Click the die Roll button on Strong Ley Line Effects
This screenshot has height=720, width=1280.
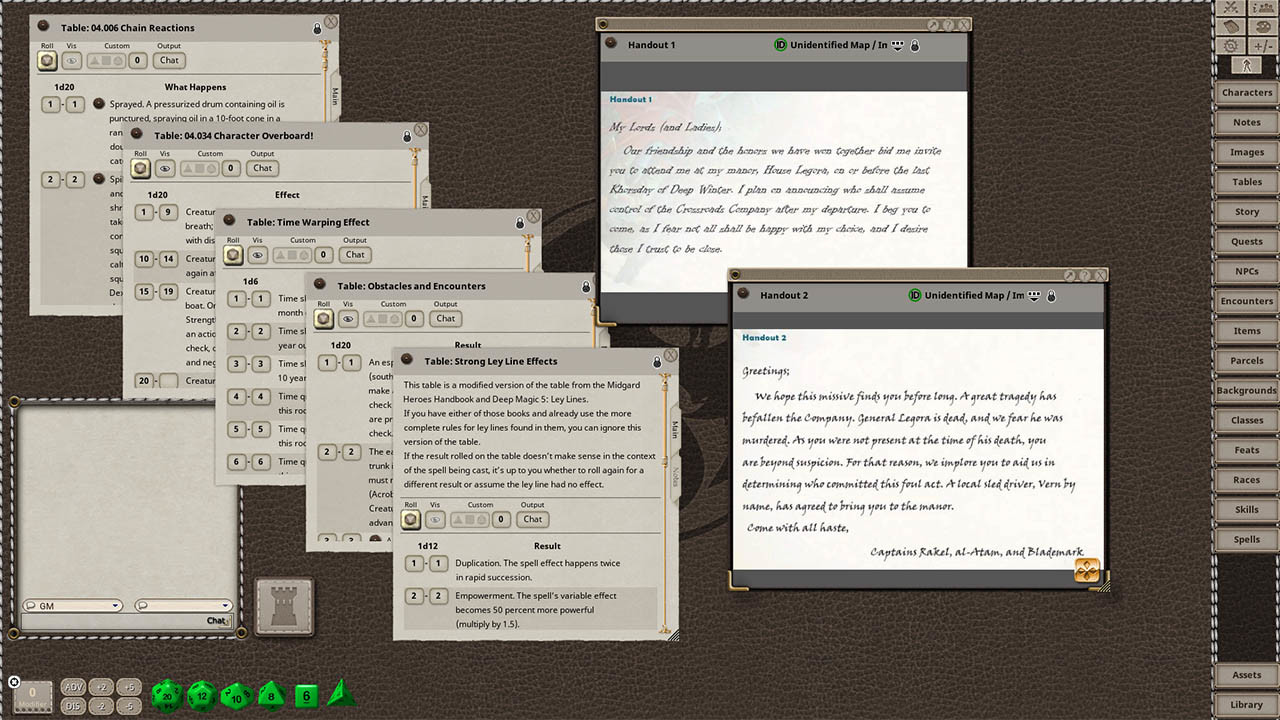[410, 519]
